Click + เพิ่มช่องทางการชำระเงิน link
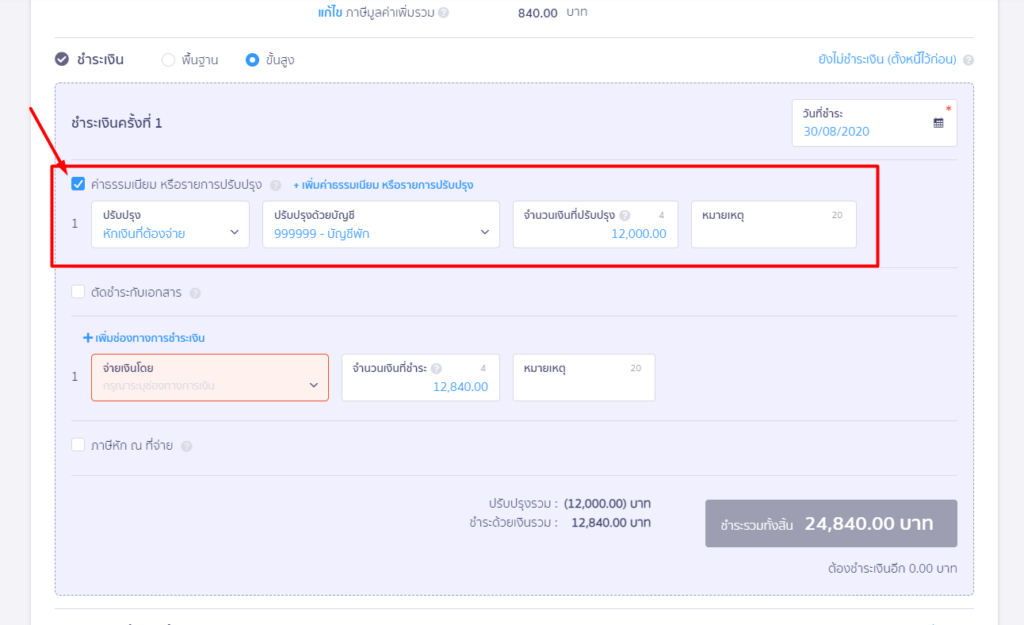 coord(144,338)
